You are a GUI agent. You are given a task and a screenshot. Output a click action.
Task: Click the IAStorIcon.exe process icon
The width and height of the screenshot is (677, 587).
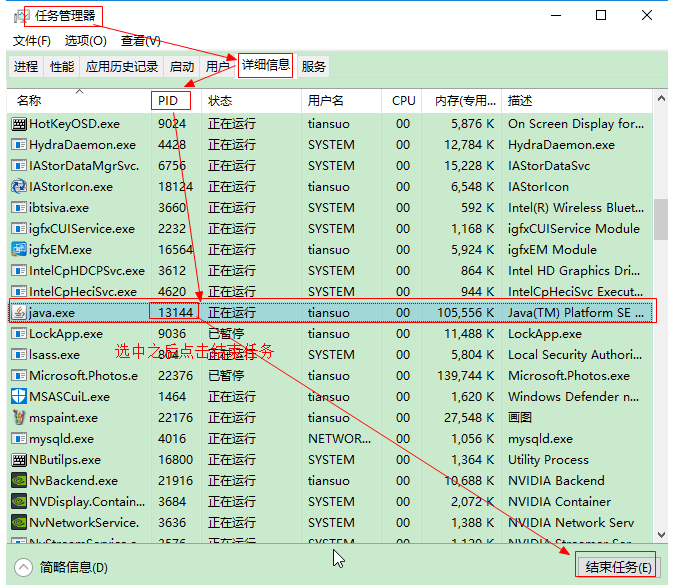(x=19, y=187)
